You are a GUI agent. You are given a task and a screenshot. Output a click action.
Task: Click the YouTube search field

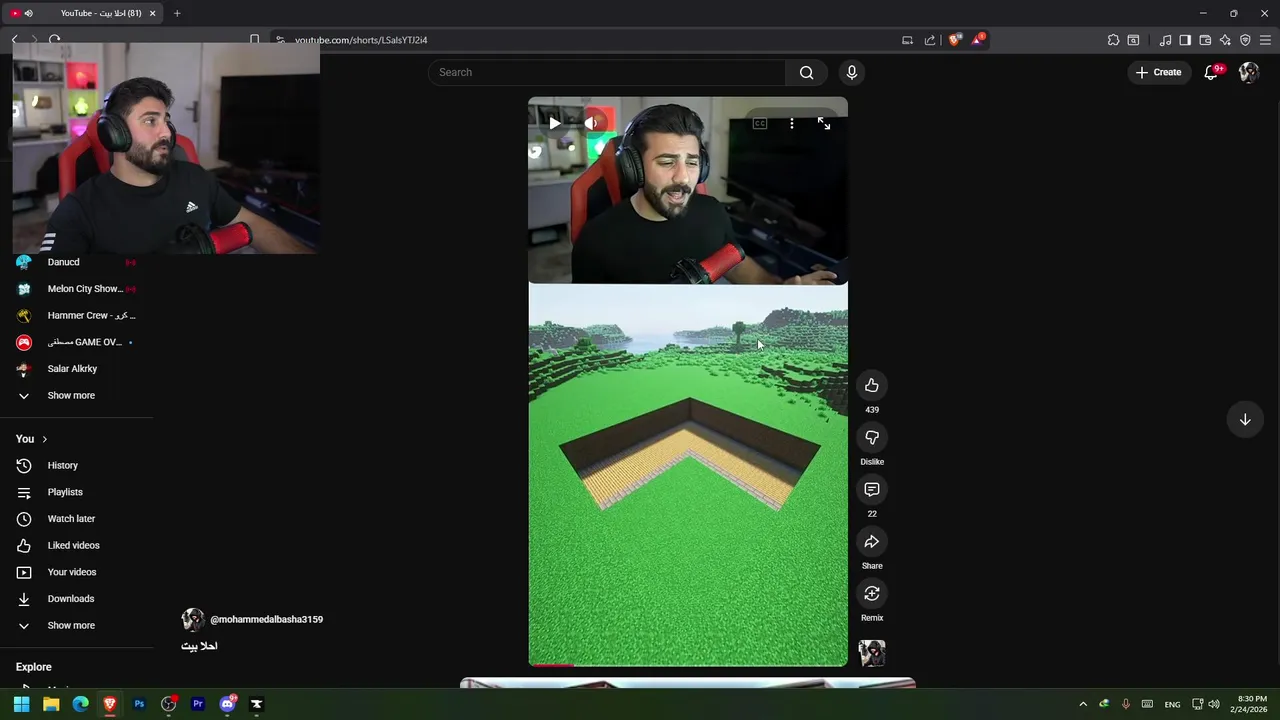[x=607, y=72]
